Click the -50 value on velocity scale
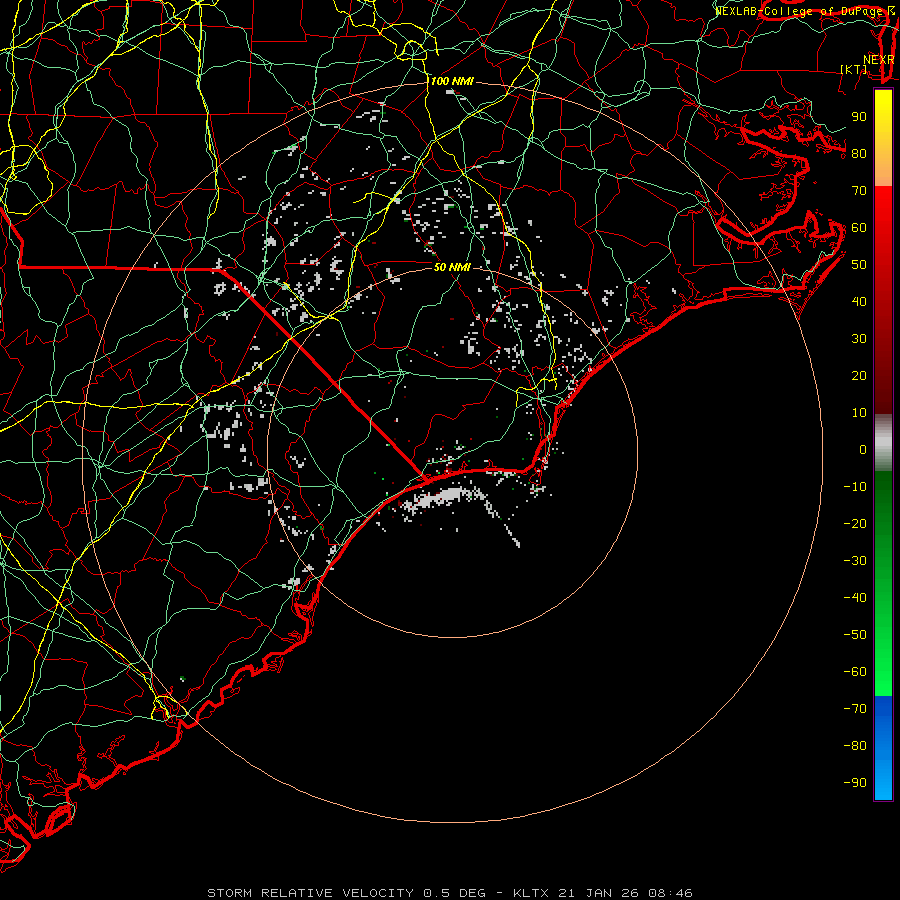The image size is (900, 900). (855, 635)
